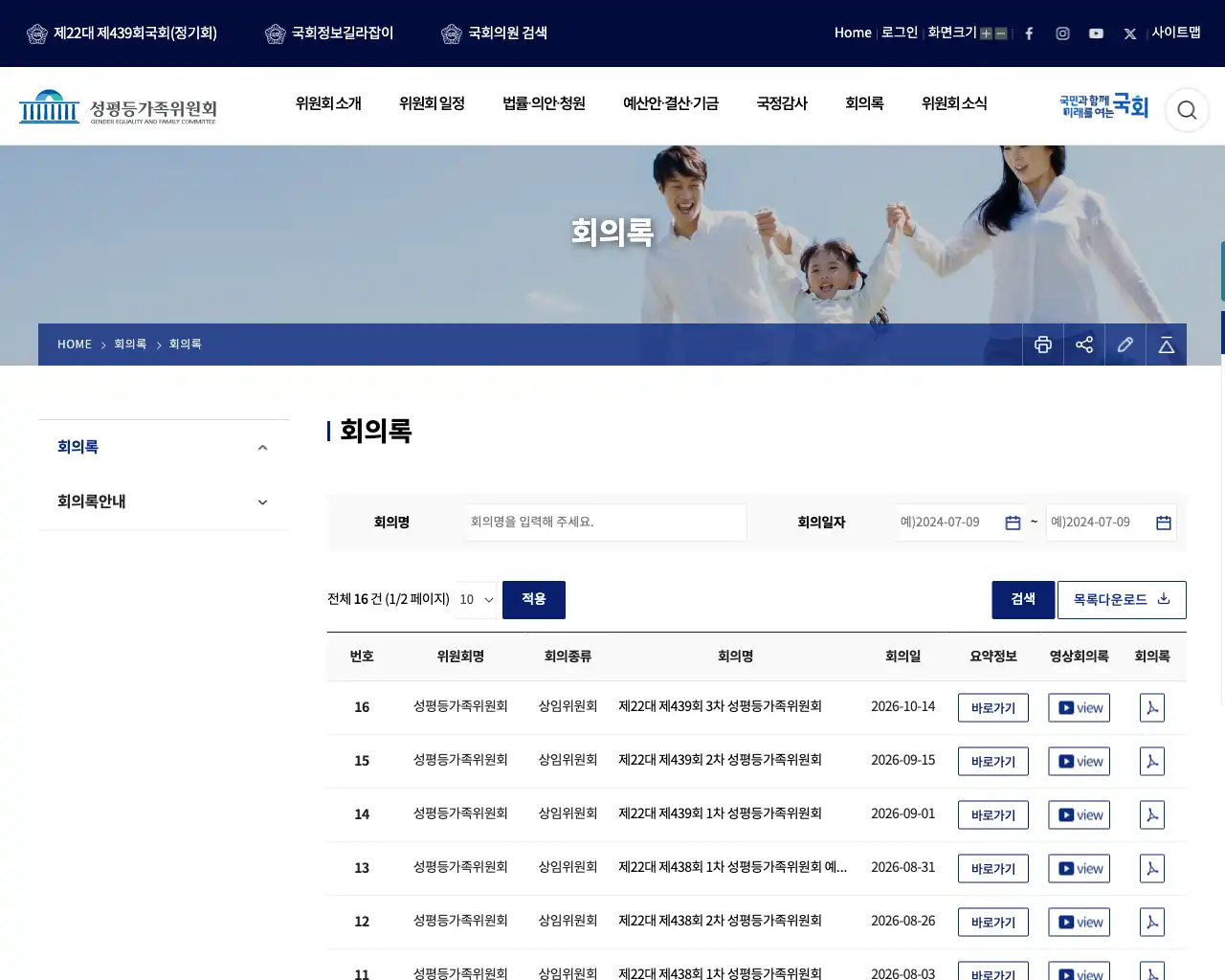Open PDF minutes for row 16

[1152, 708]
